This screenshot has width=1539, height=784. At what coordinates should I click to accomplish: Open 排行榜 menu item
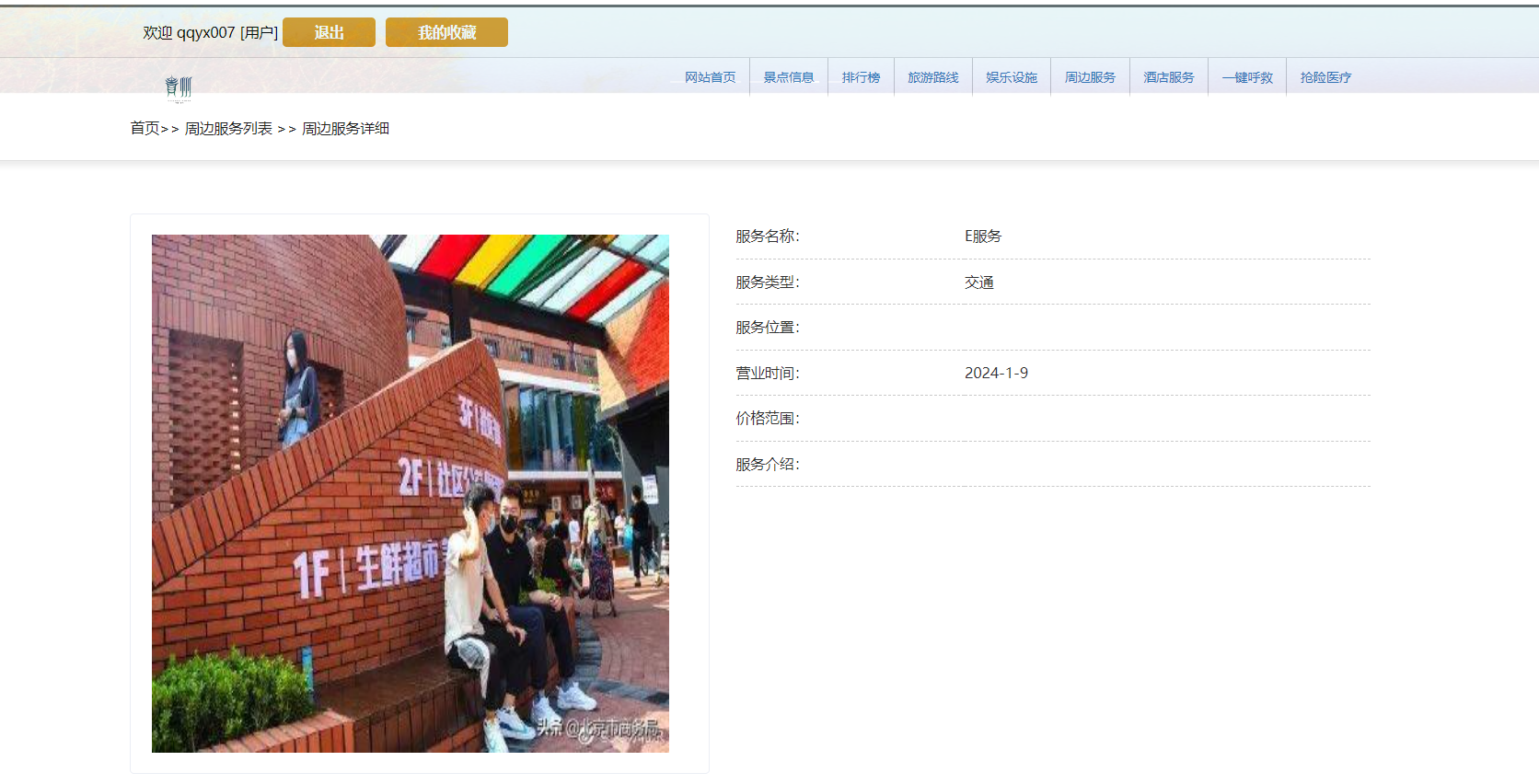point(861,77)
